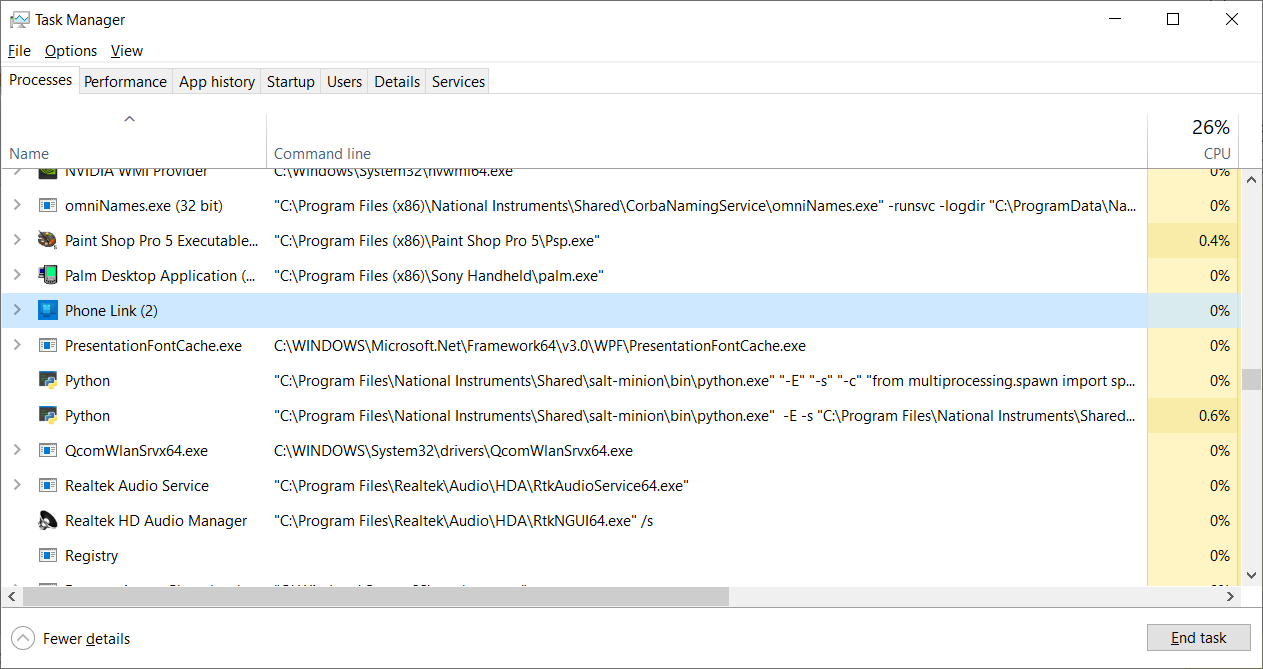Switch to the Users tab
Image resolution: width=1263 pixels, height=669 pixels.
(344, 82)
